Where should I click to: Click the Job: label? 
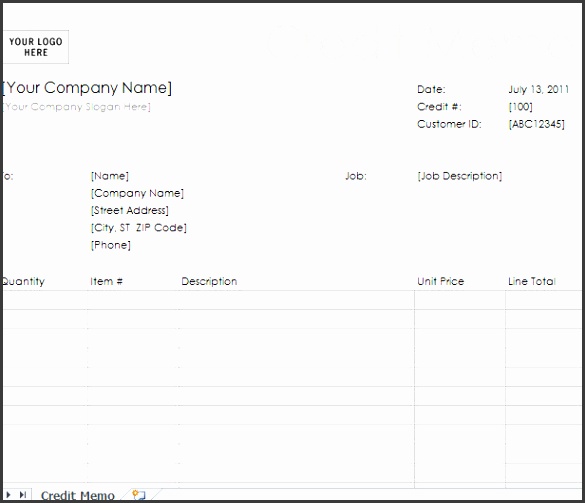[356, 176]
